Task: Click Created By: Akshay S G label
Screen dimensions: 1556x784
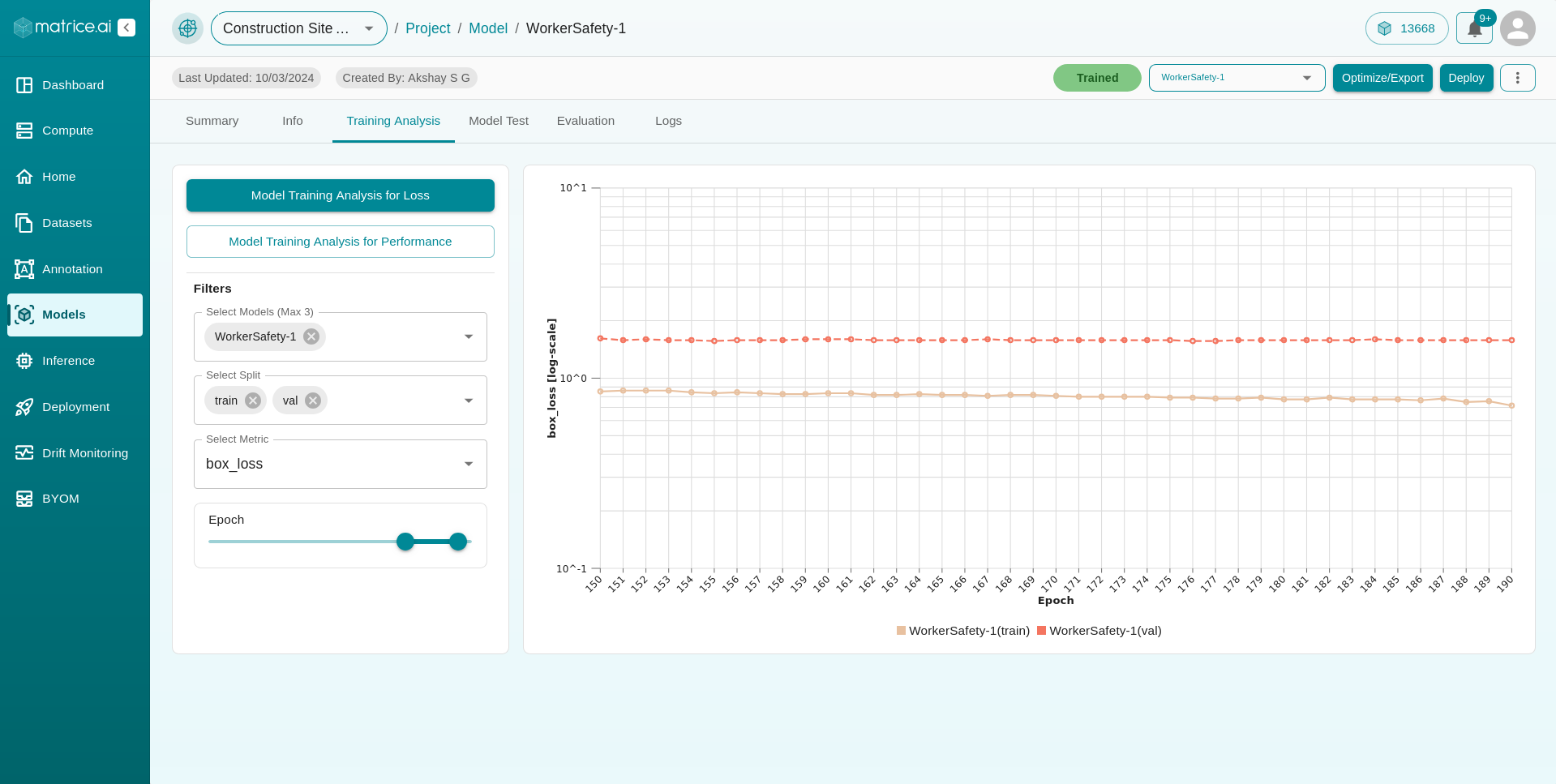Action: point(406,78)
